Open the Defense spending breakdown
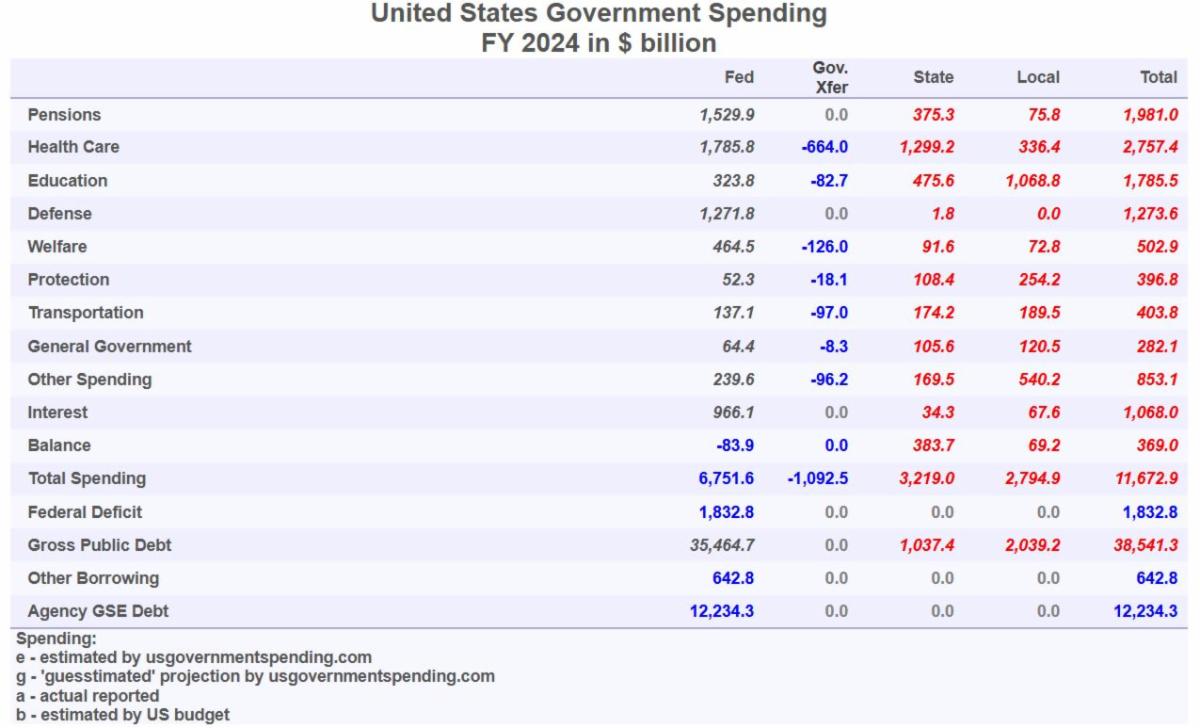This screenshot has width=1200, height=728. (59, 214)
